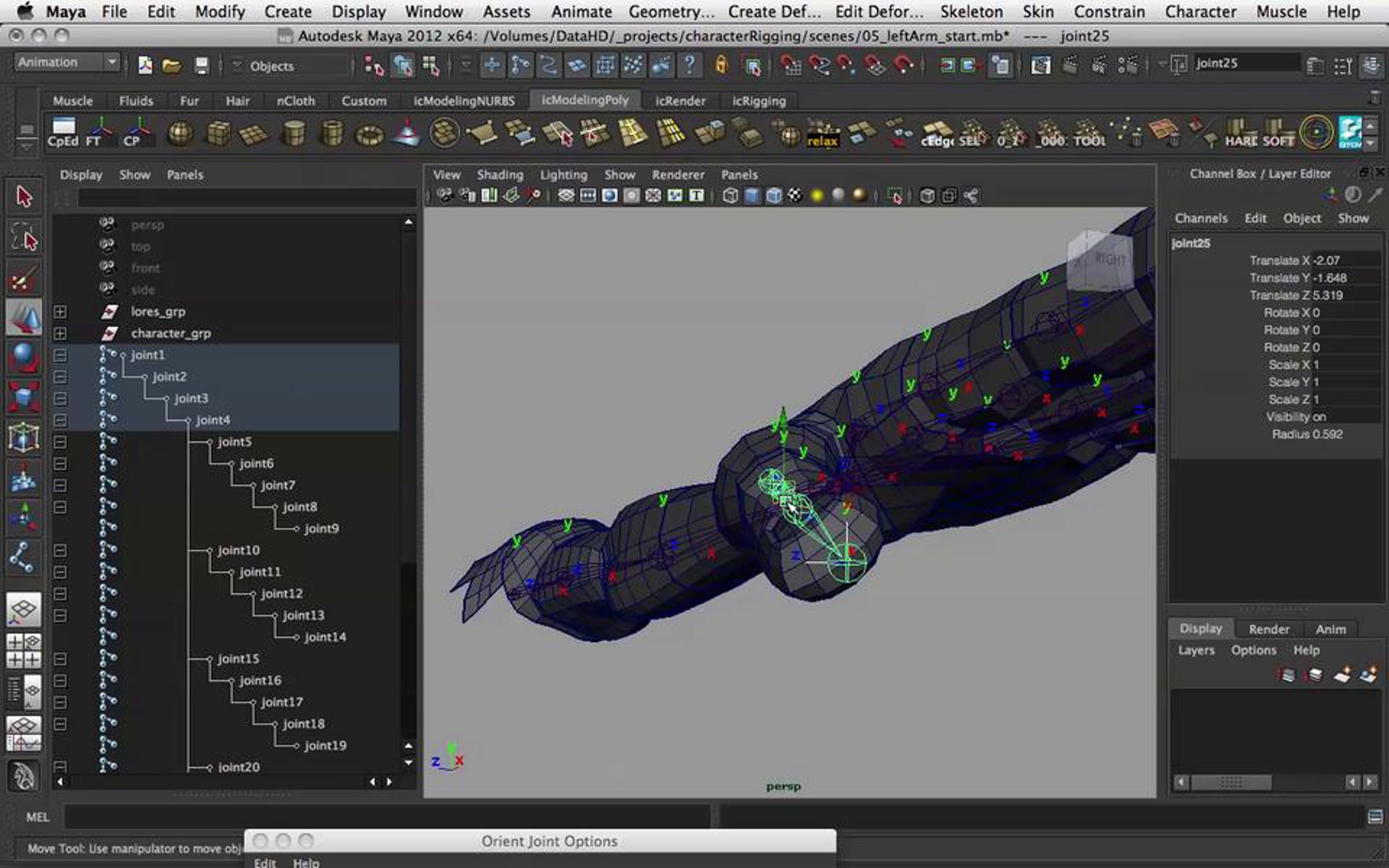Open the Channels menu in Channel Box
The height and width of the screenshot is (868, 1389).
(1200, 218)
